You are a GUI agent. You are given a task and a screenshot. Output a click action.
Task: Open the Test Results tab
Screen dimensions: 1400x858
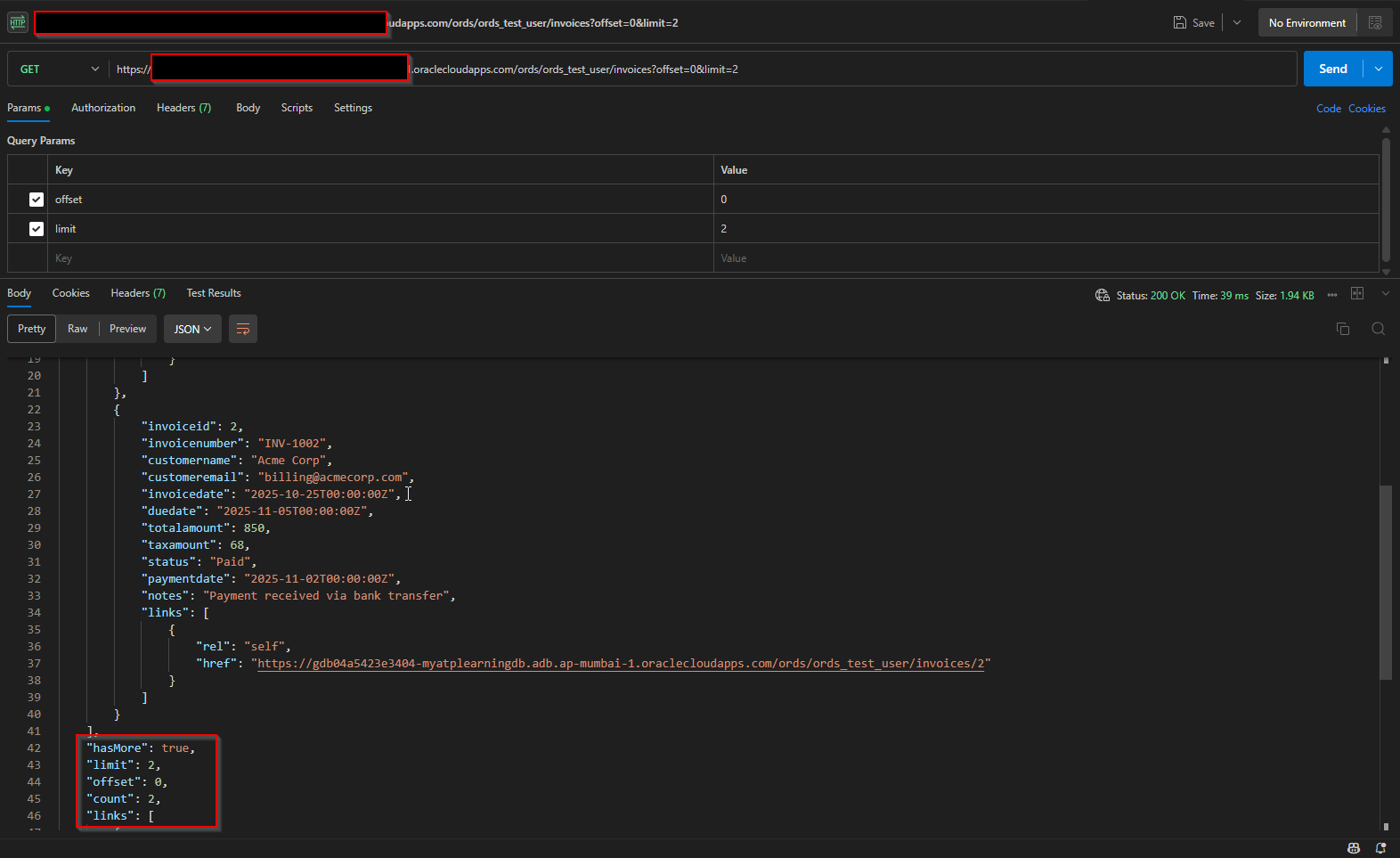(214, 293)
